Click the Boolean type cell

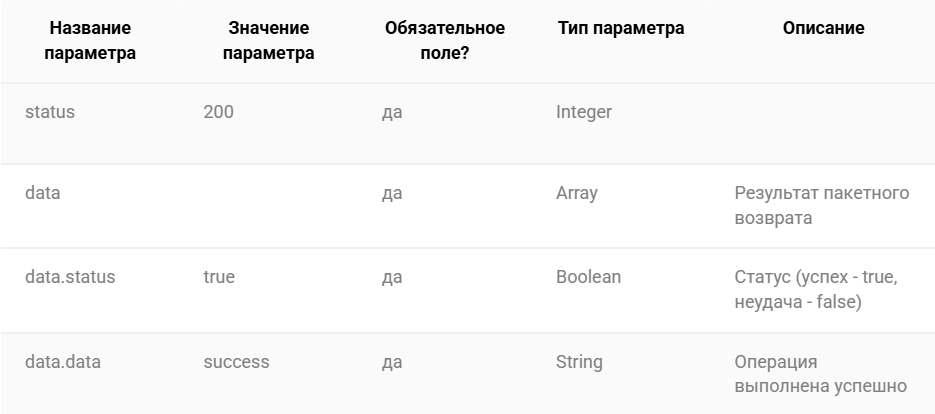pyautogui.click(x=589, y=277)
